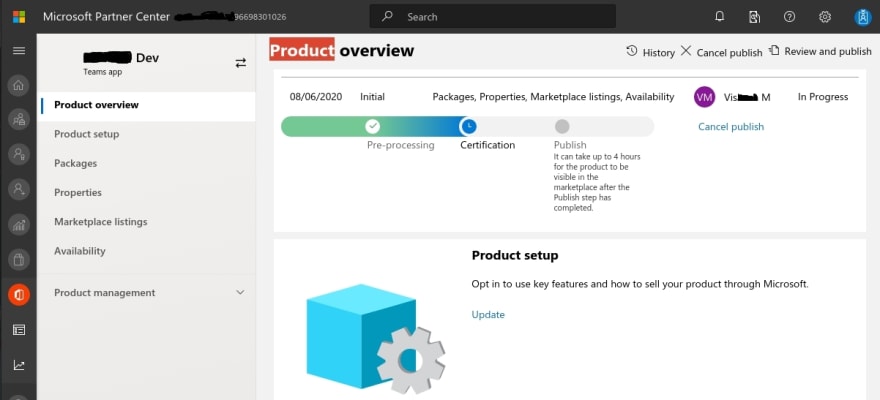Screen dimensions: 880x400
Task: Open the user with arrow icon
Action: pyautogui.click(x=19, y=190)
